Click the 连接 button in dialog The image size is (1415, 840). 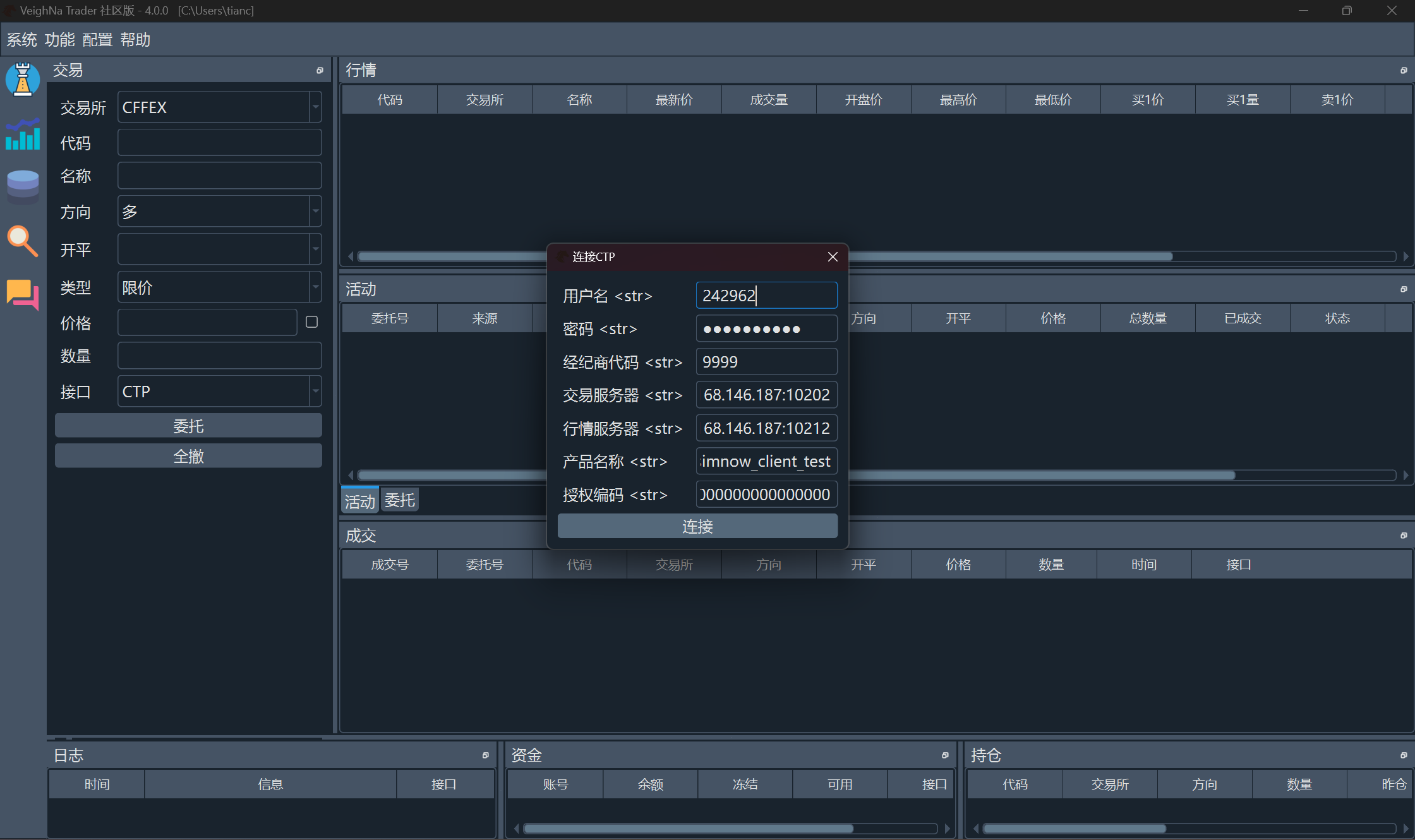(697, 526)
